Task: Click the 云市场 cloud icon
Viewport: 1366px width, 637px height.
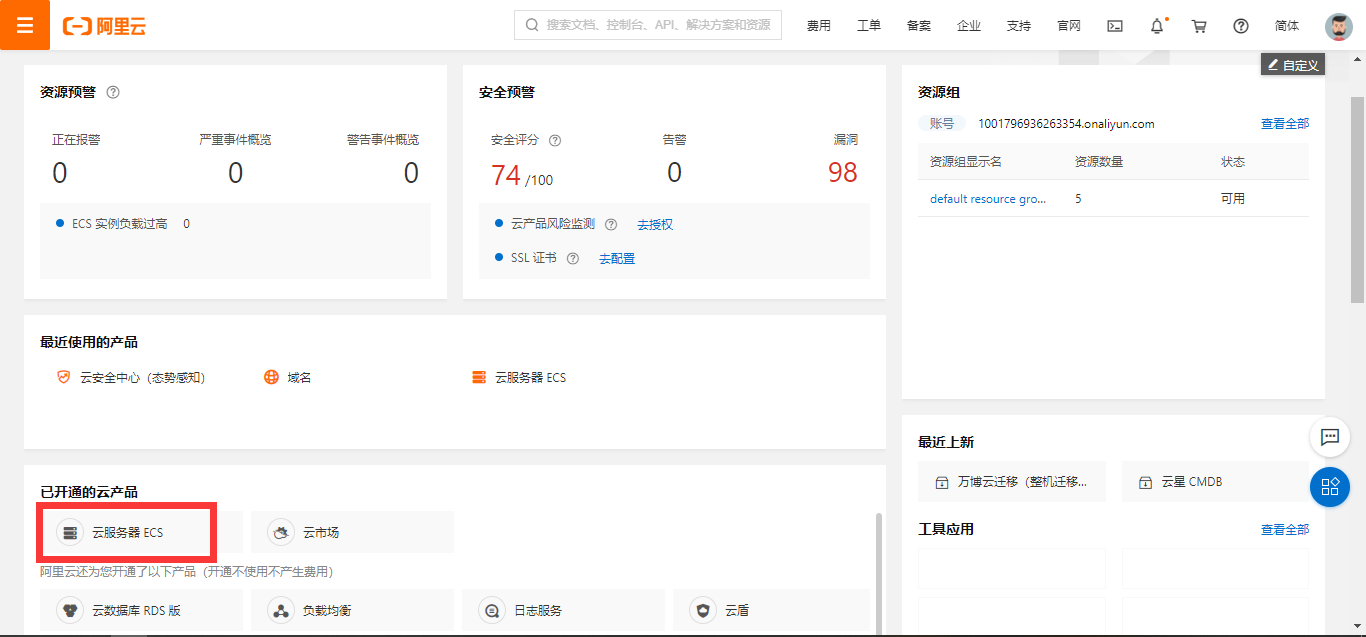Action: pyautogui.click(x=281, y=532)
